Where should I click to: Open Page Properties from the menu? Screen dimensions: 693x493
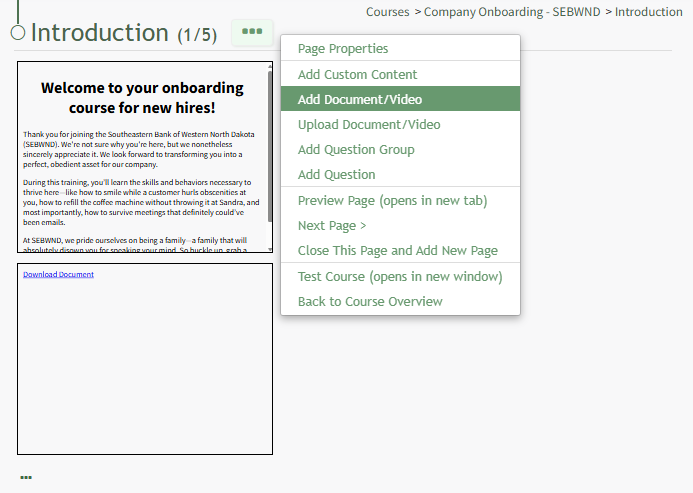pos(400,48)
